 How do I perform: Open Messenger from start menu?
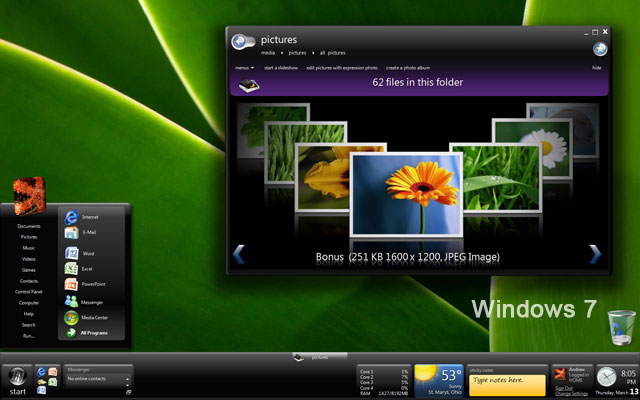(x=71, y=301)
